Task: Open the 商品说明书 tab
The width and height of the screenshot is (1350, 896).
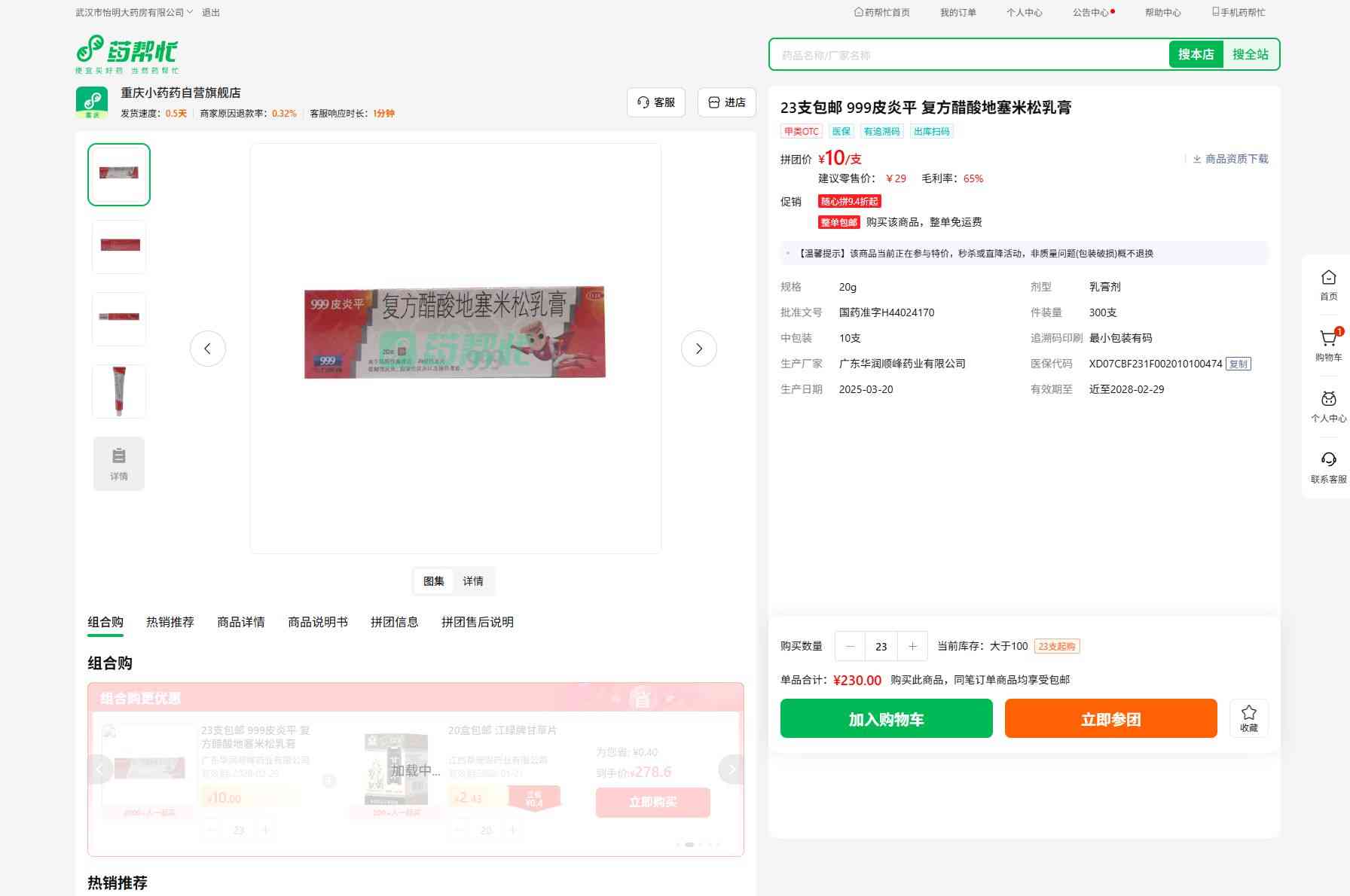Action: point(318,622)
